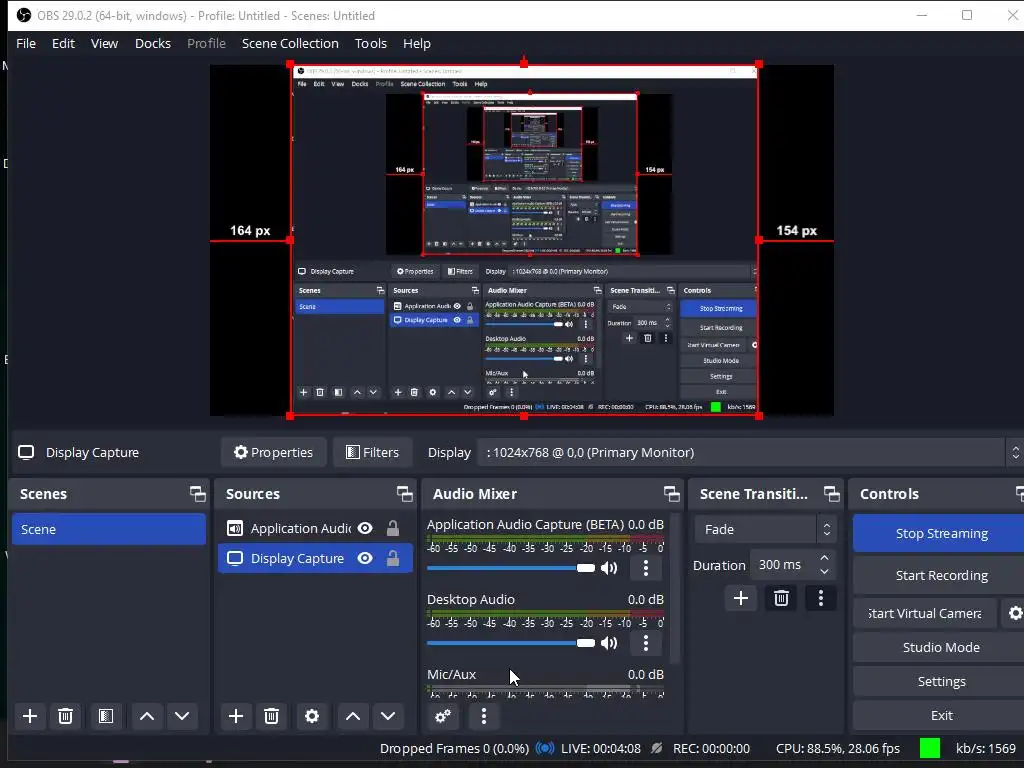Open Application Audio Capture options dots
Image resolution: width=1024 pixels, height=768 pixels.
tap(646, 568)
